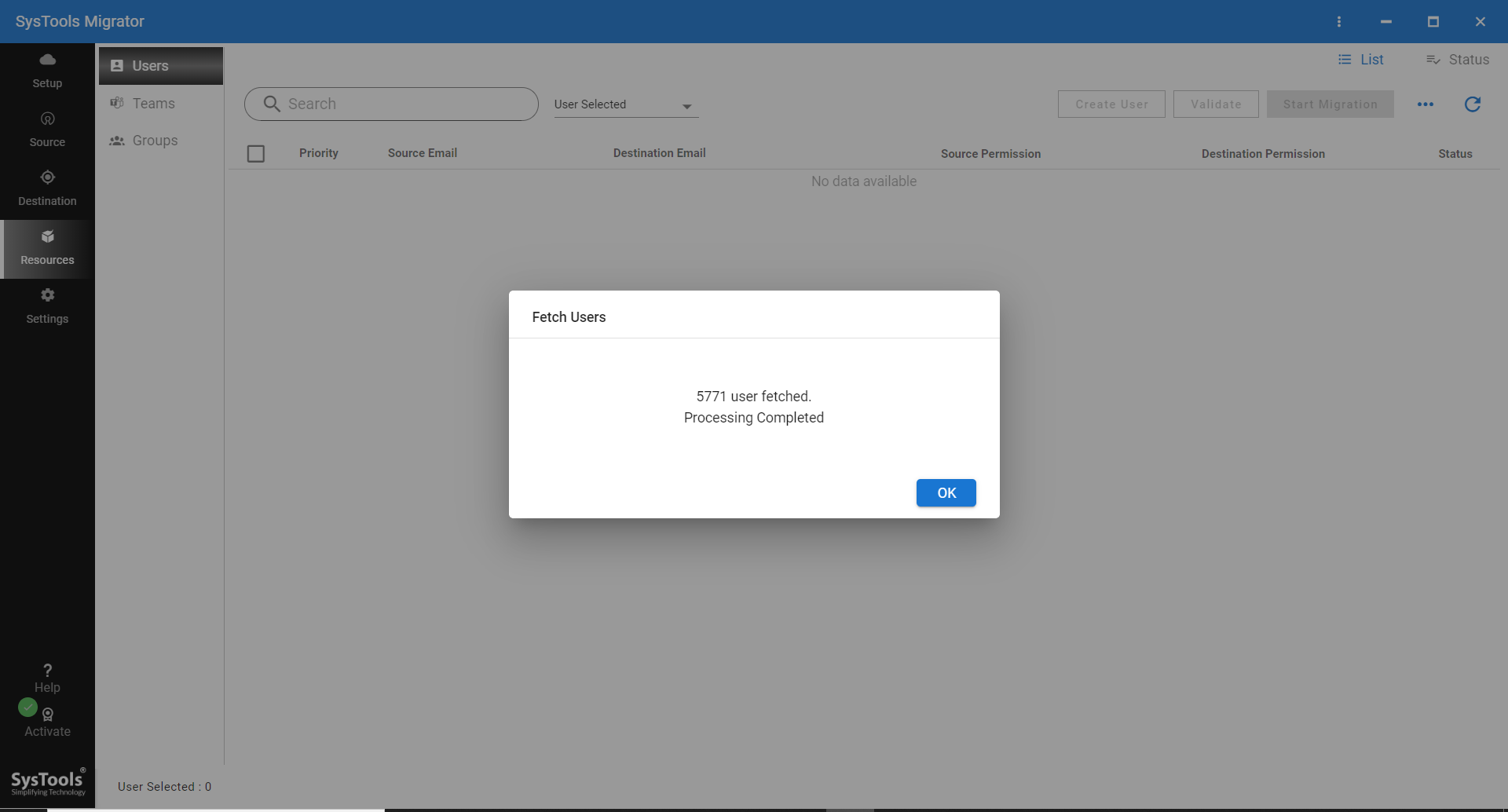Click the Destination Permission column header

(1263, 154)
